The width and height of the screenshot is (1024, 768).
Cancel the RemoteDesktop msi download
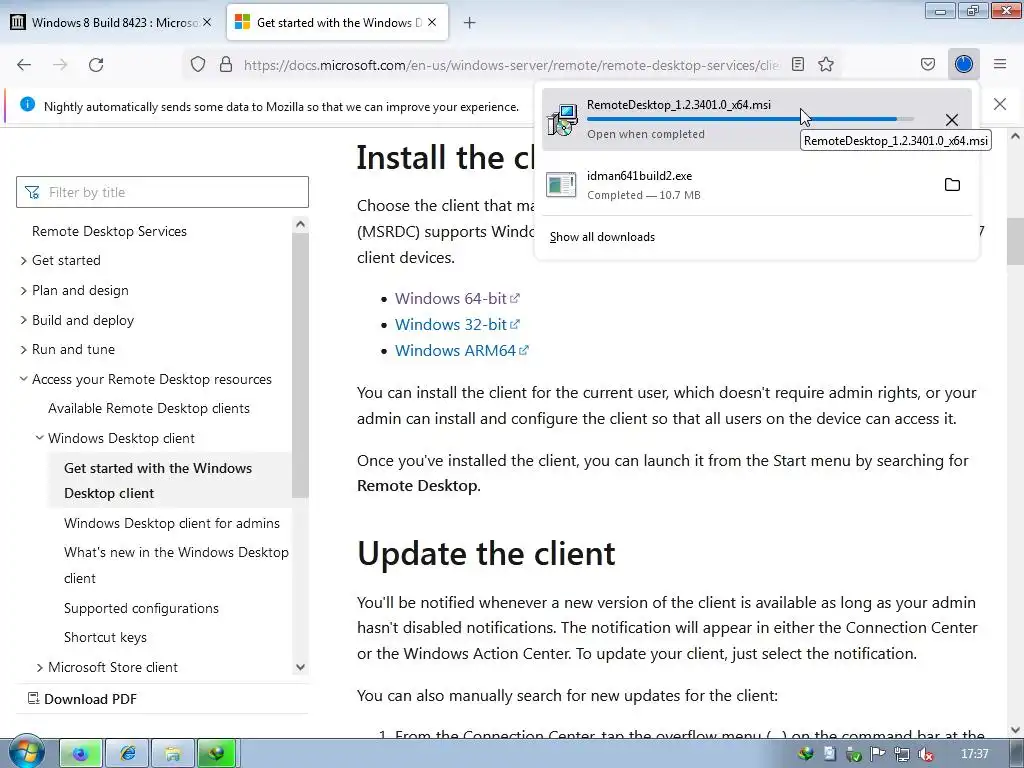[952, 120]
